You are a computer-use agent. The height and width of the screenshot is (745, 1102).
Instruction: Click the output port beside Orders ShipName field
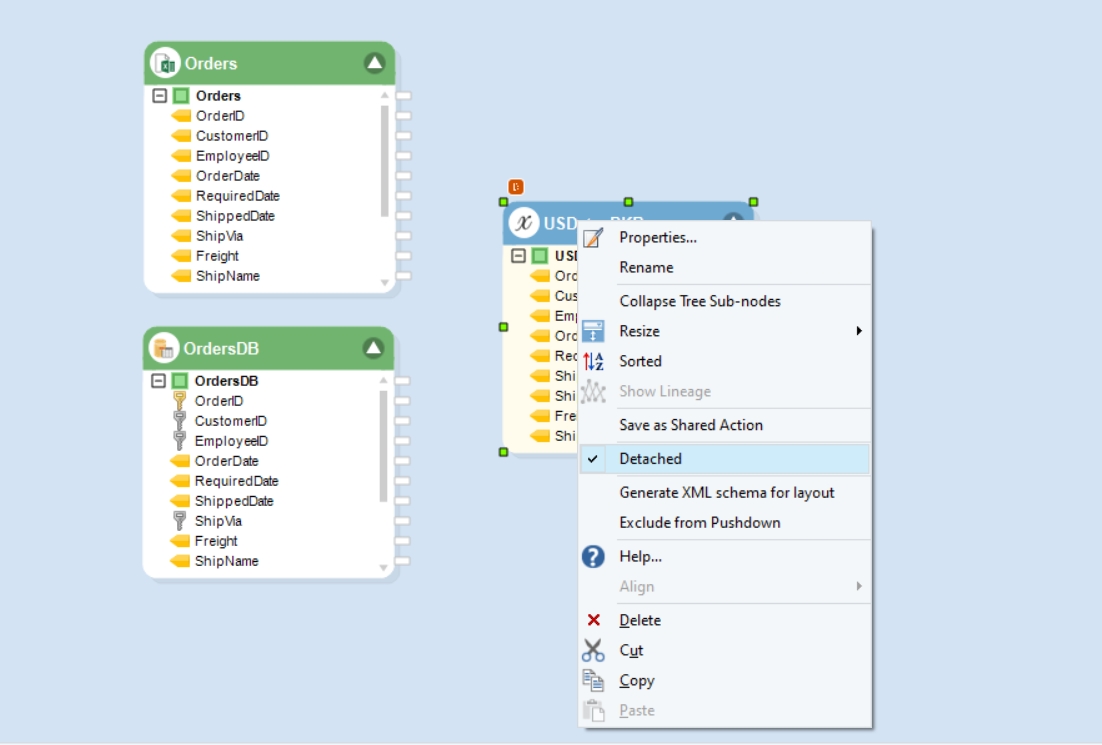[x=403, y=276]
